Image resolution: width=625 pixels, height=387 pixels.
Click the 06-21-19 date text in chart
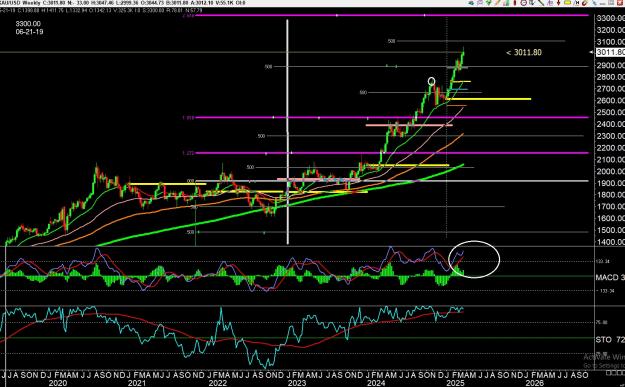coord(29,31)
